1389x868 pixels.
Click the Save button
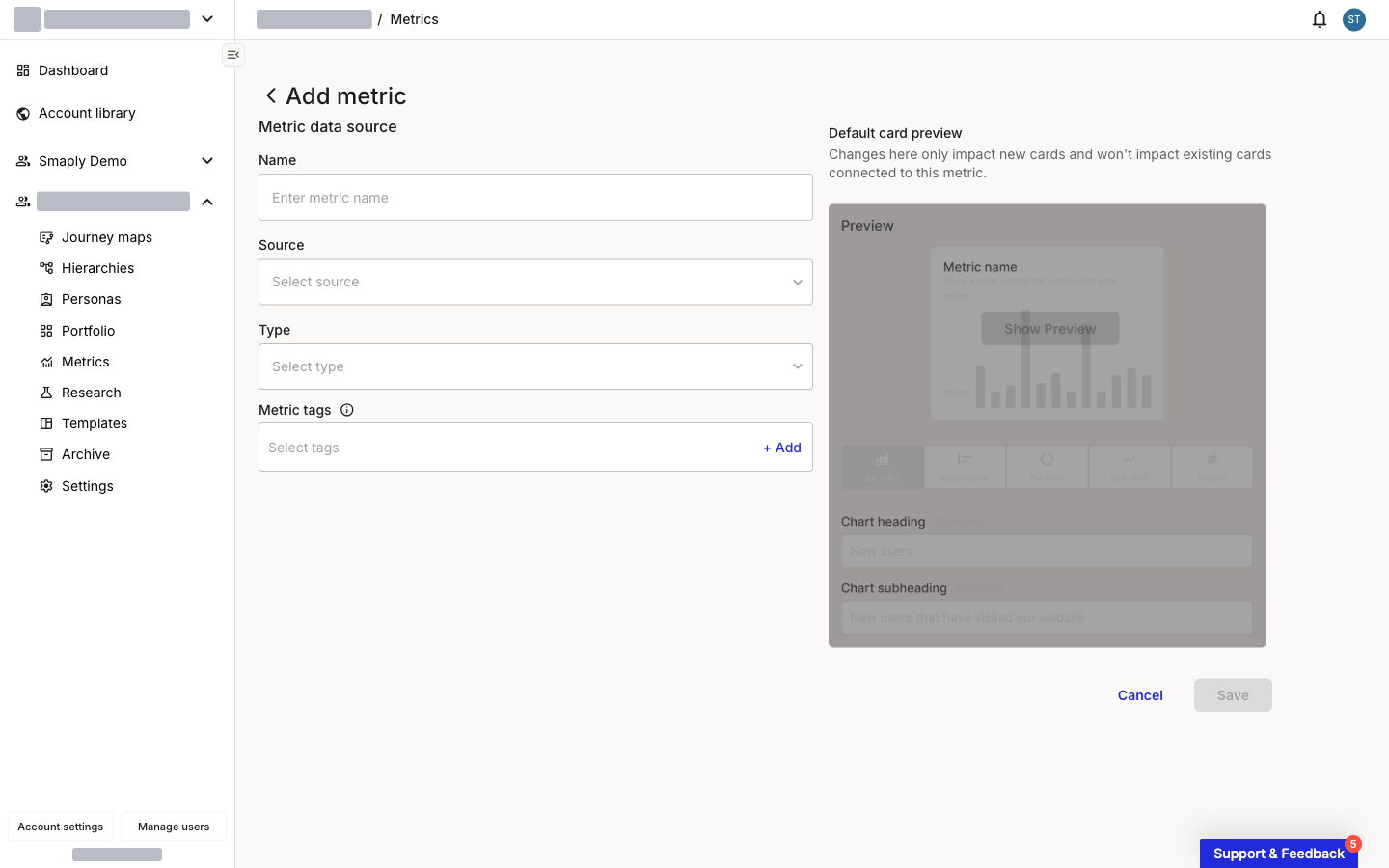point(1233,695)
